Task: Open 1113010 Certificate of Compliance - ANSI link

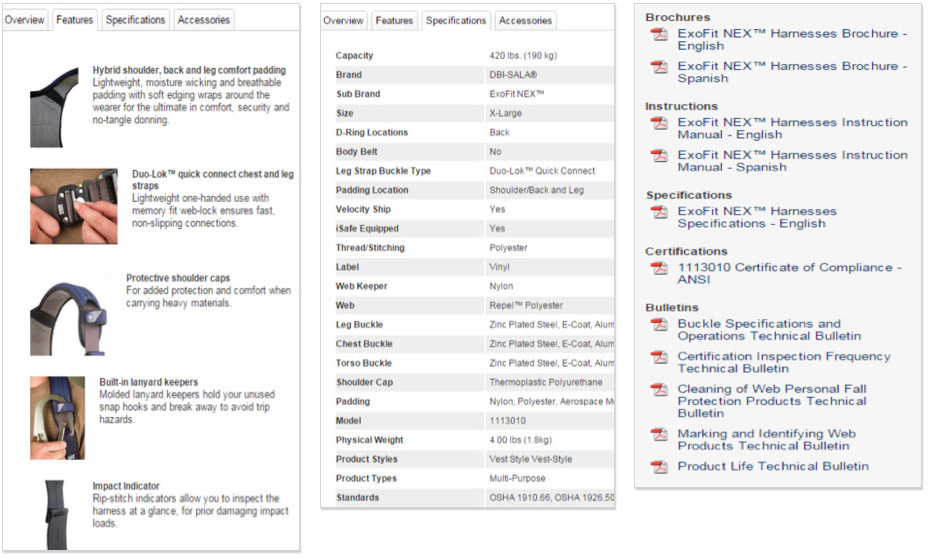Action: pos(789,273)
